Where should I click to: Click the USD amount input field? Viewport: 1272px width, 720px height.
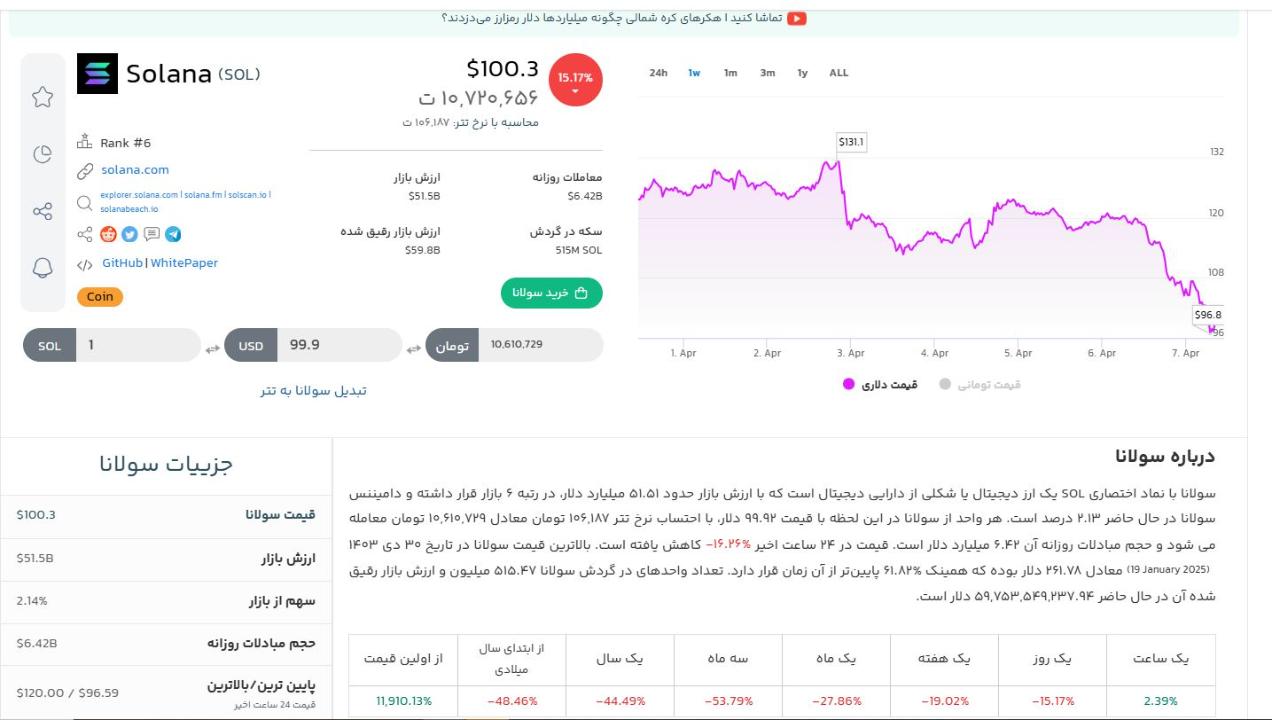point(338,345)
